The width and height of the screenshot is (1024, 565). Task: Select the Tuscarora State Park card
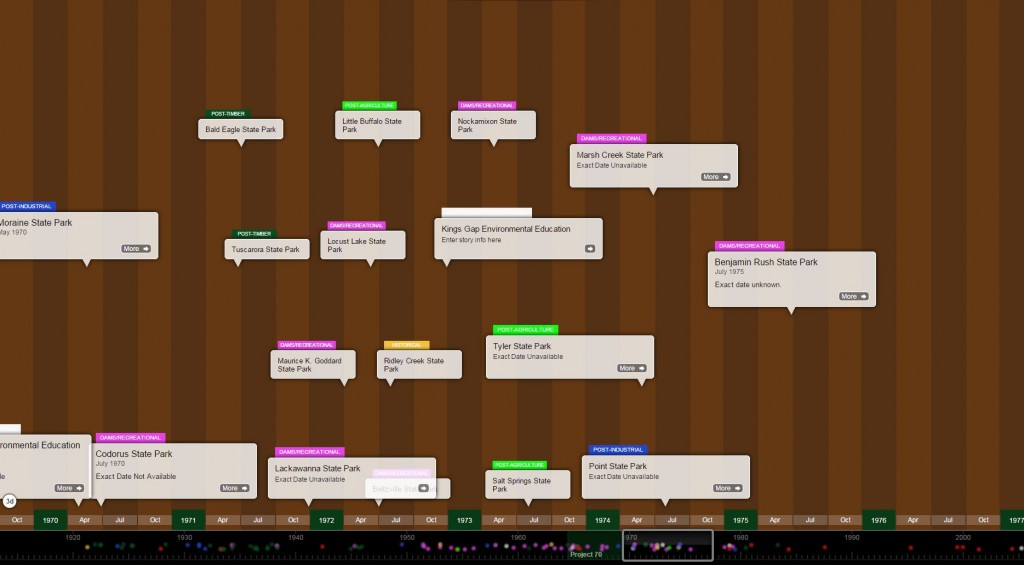pyautogui.click(x=266, y=249)
